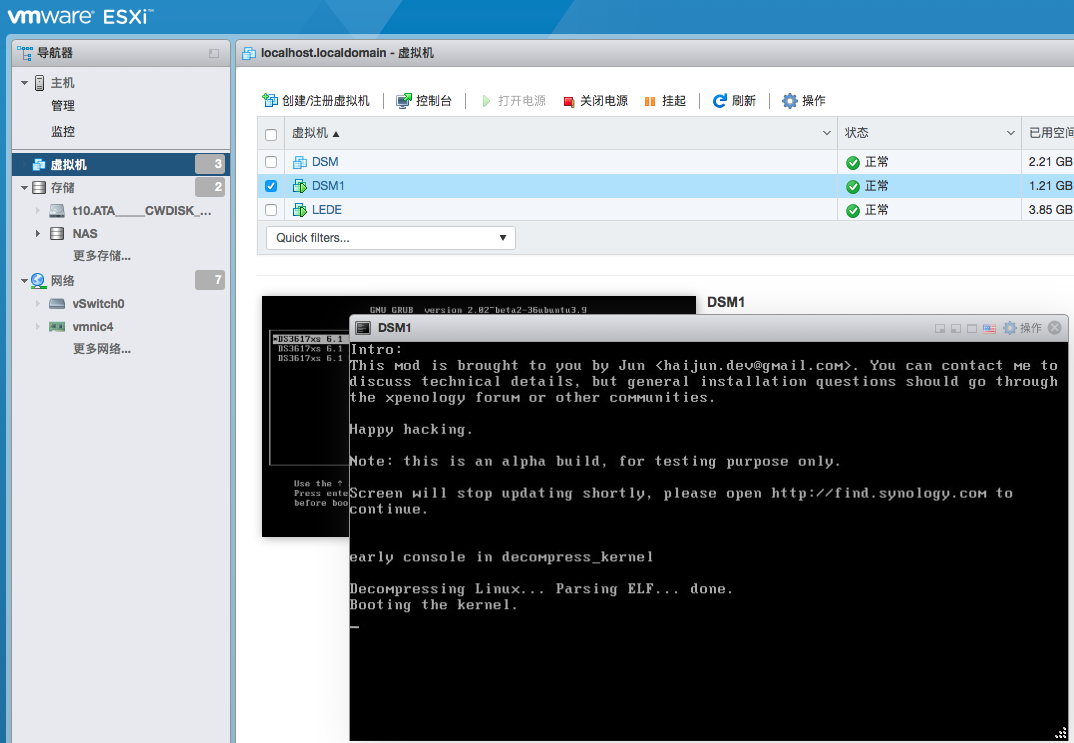1074x743 pixels.
Task: Select 网络 in the navigator
Action: point(62,281)
